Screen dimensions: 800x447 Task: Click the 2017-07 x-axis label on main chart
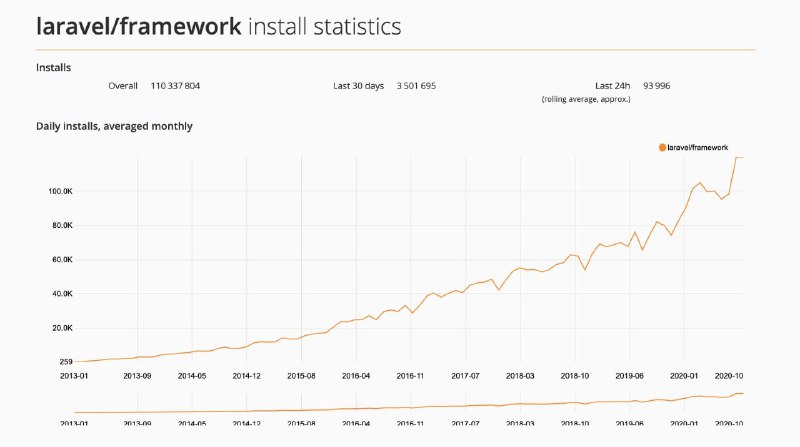465,376
